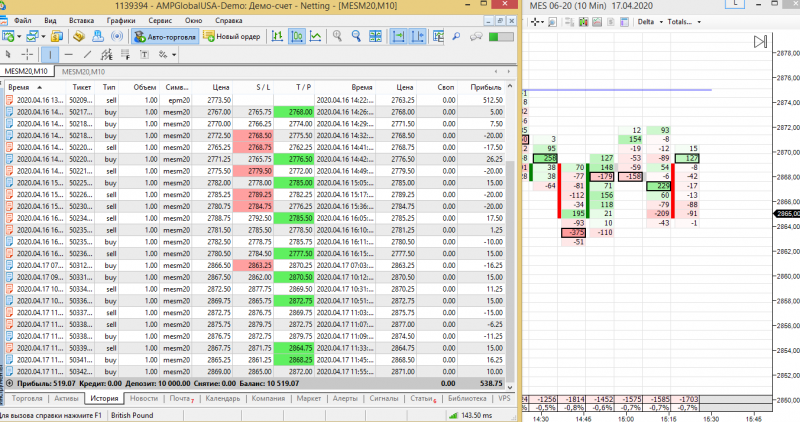The height and width of the screenshot is (422, 800).
Task: Toggle the Auto-trading button
Action: [x=164, y=37]
